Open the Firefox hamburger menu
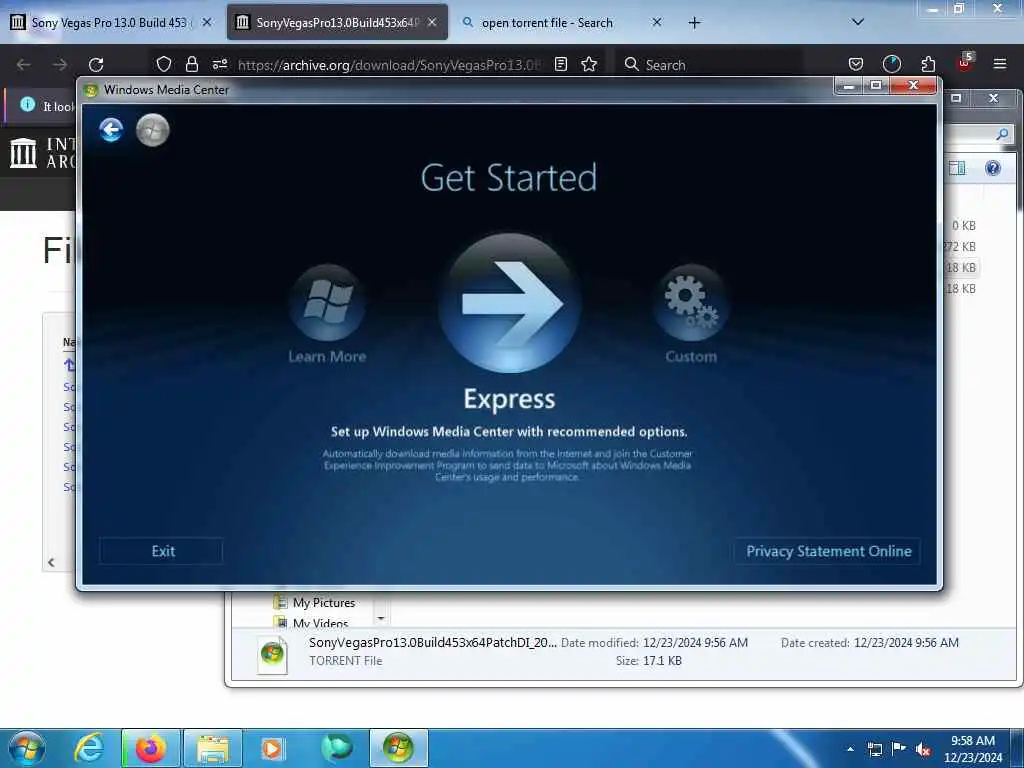 (x=1000, y=64)
